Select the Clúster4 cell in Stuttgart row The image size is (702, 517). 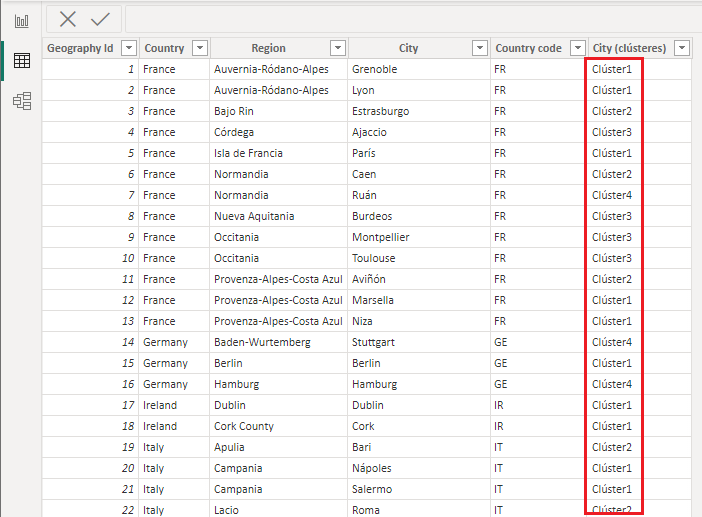[612, 342]
